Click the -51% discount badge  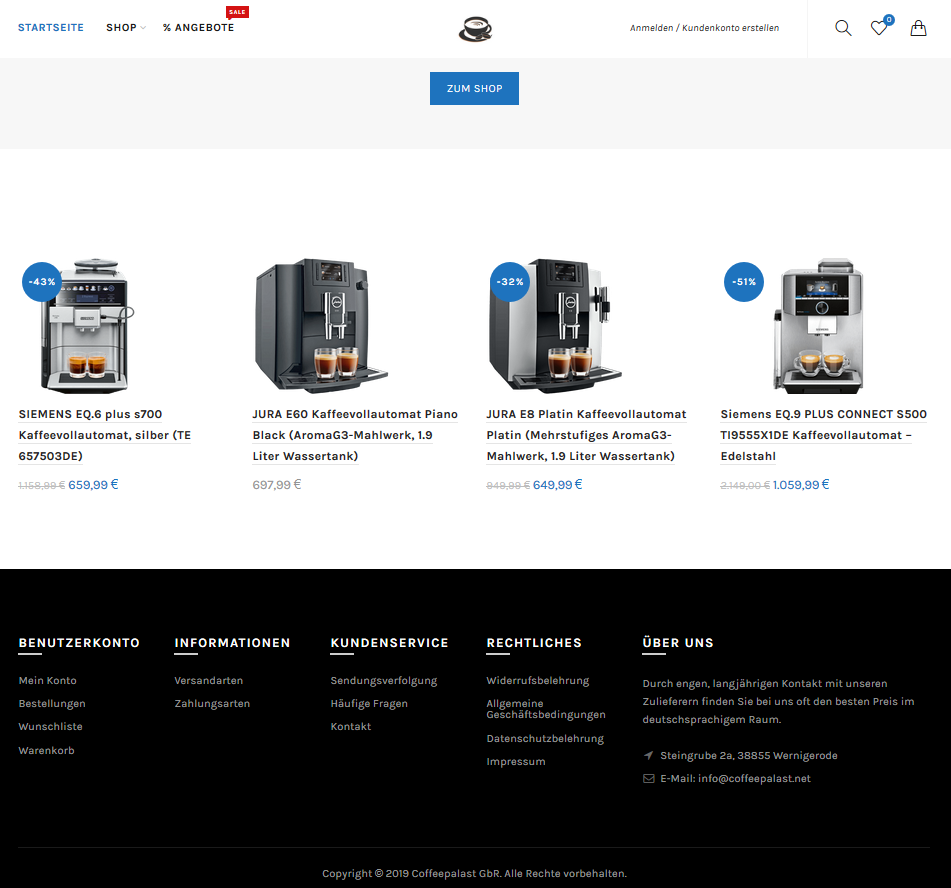click(744, 282)
